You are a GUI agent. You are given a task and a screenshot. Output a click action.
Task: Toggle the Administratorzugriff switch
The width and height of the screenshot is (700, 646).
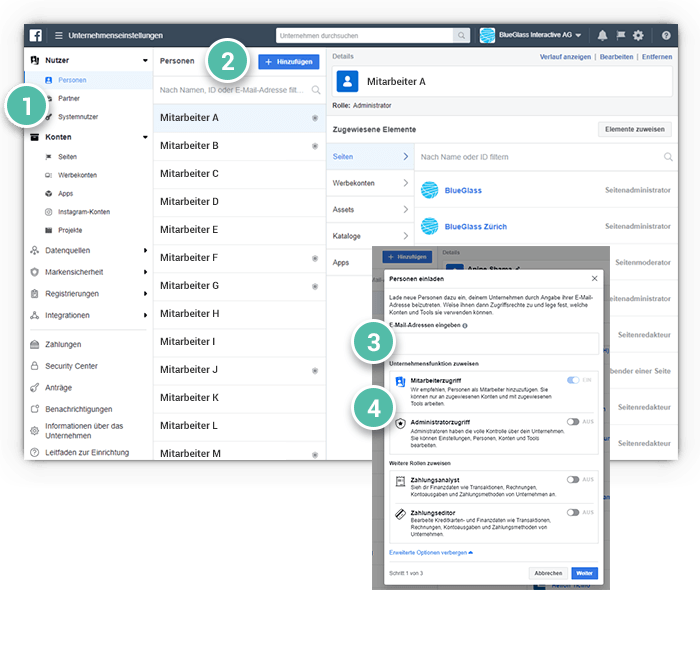573,422
